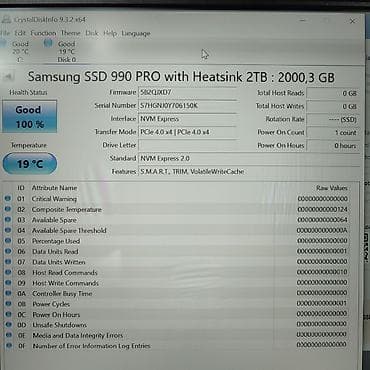This screenshot has width=370, height=370.
Task: Click the previous disk arrow button
Action: (7, 77)
